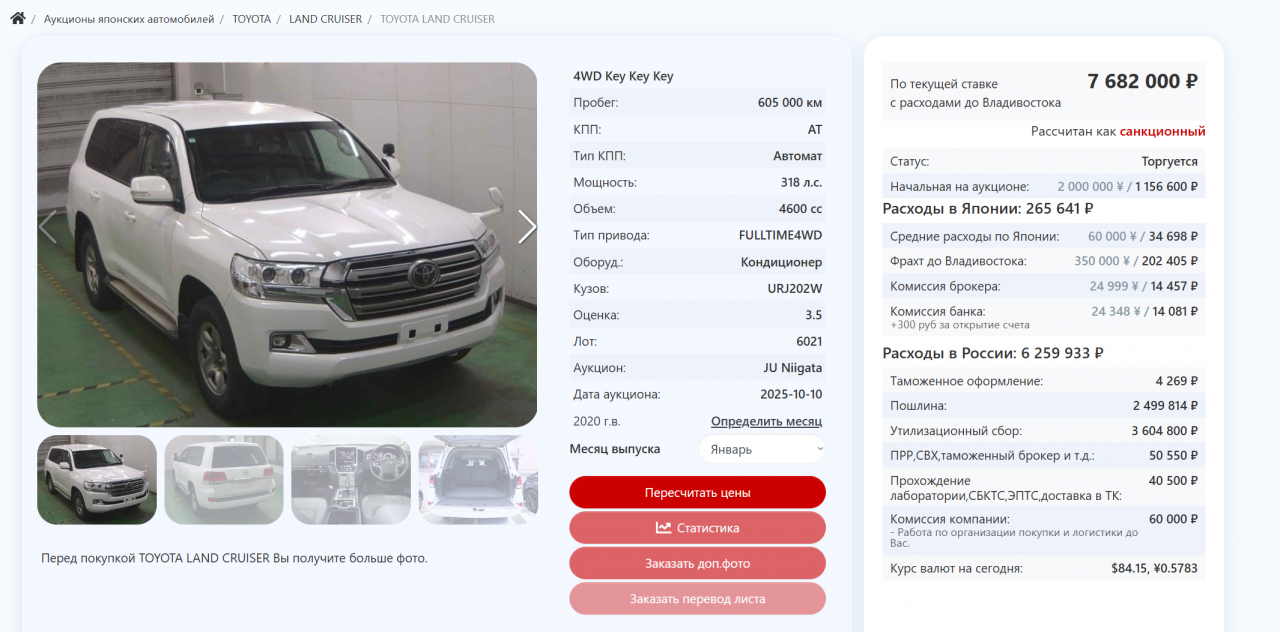
Task: Click the large main Land Cruiser photo
Action: click(x=287, y=245)
